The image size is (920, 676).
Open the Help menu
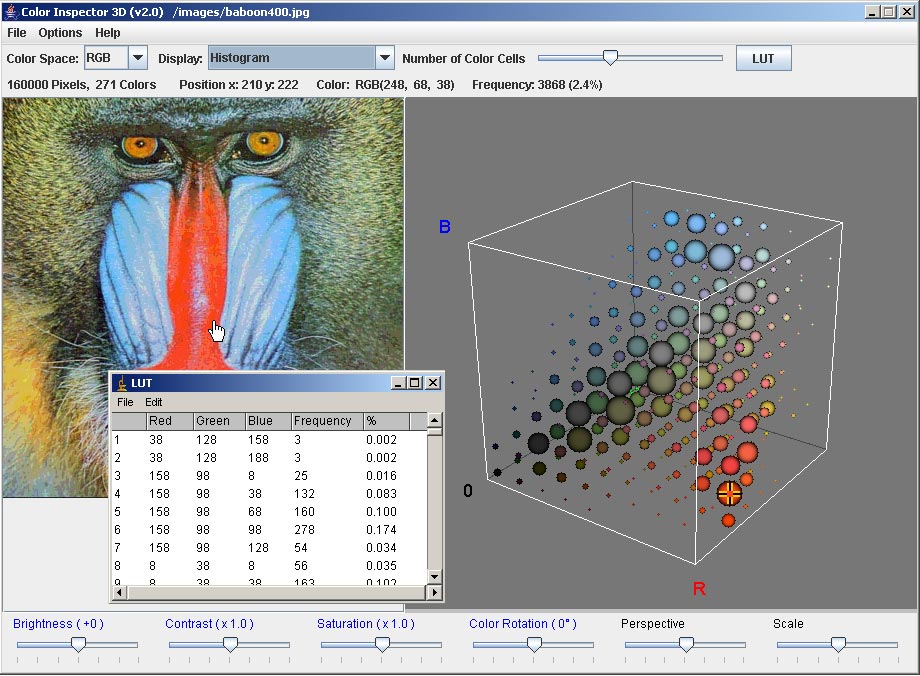click(x=107, y=33)
